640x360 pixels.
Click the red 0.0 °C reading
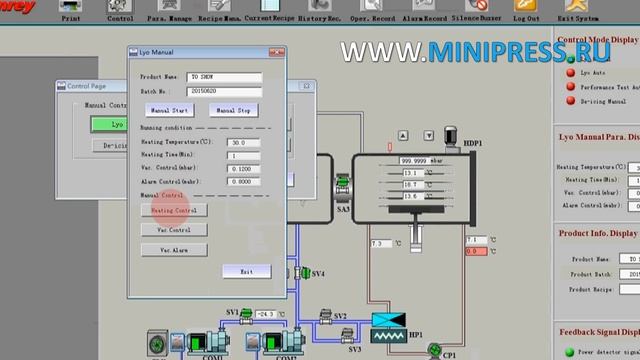476,251
